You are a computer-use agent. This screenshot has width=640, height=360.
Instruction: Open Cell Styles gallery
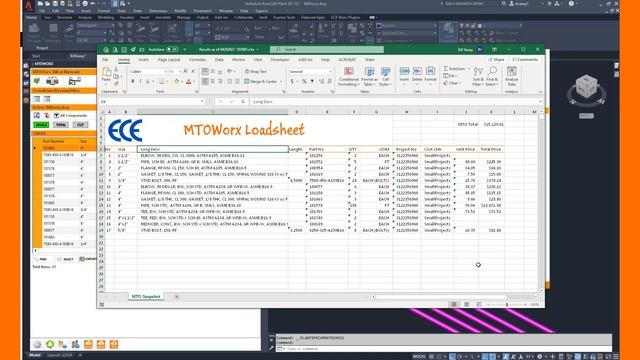click(385, 77)
